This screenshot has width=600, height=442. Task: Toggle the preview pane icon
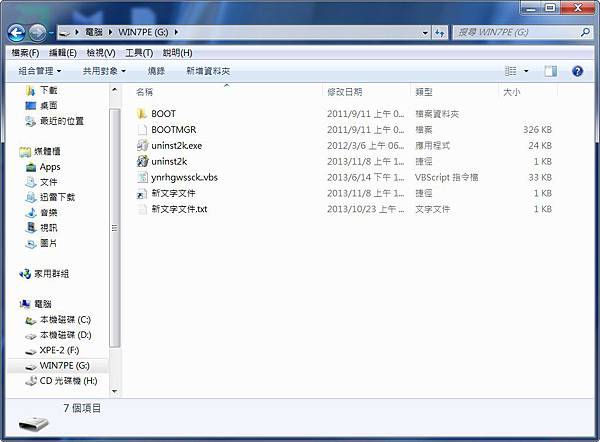[x=550, y=71]
